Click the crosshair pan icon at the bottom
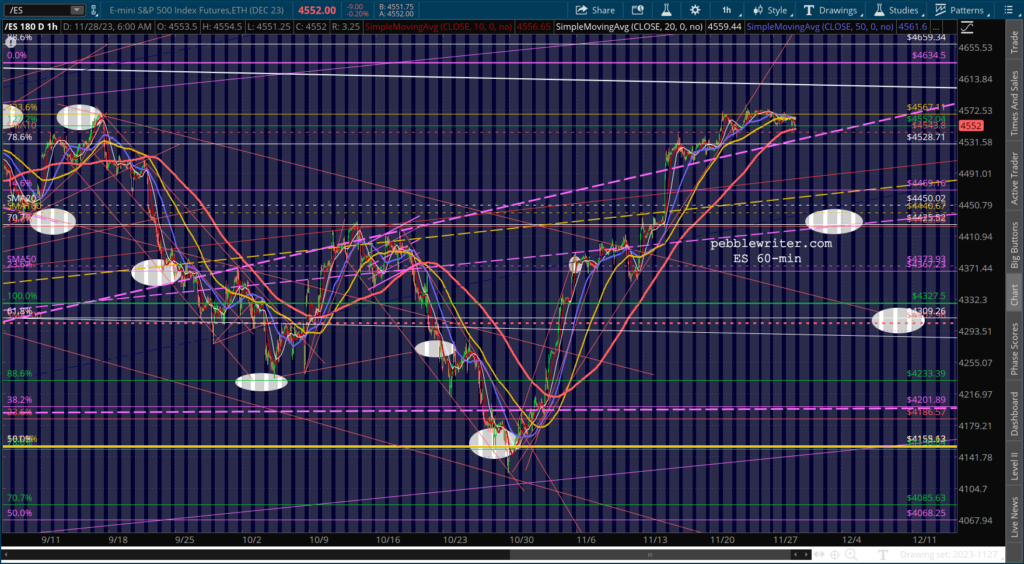Viewport: 1024px width, 564px height. (x=835, y=555)
